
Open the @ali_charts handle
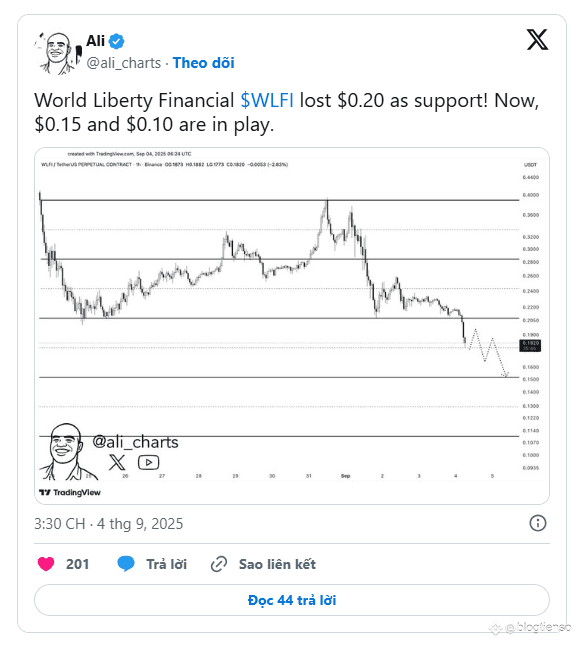124,63
